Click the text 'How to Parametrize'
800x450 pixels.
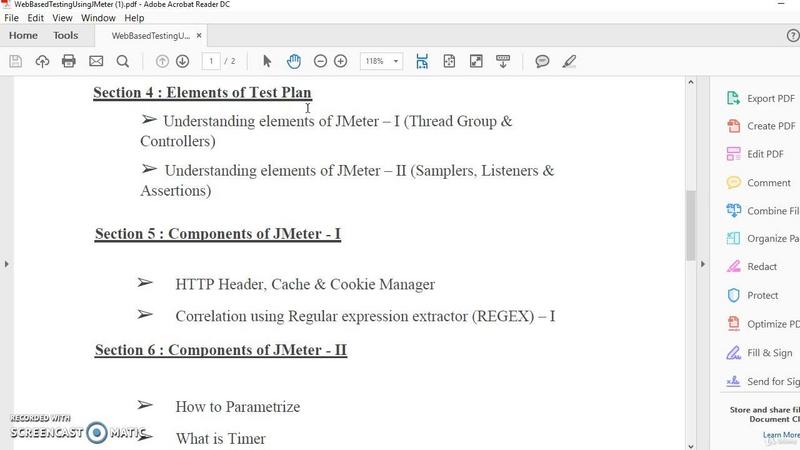coord(238,407)
